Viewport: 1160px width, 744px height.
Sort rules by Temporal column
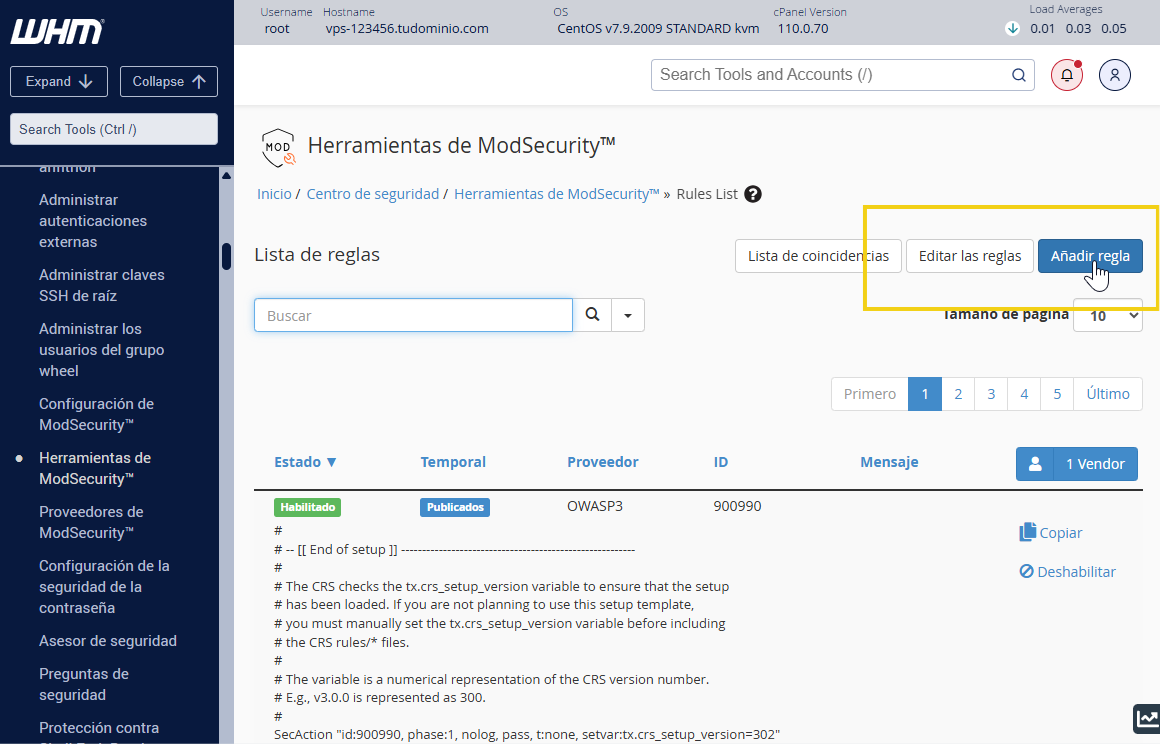[x=453, y=462]
